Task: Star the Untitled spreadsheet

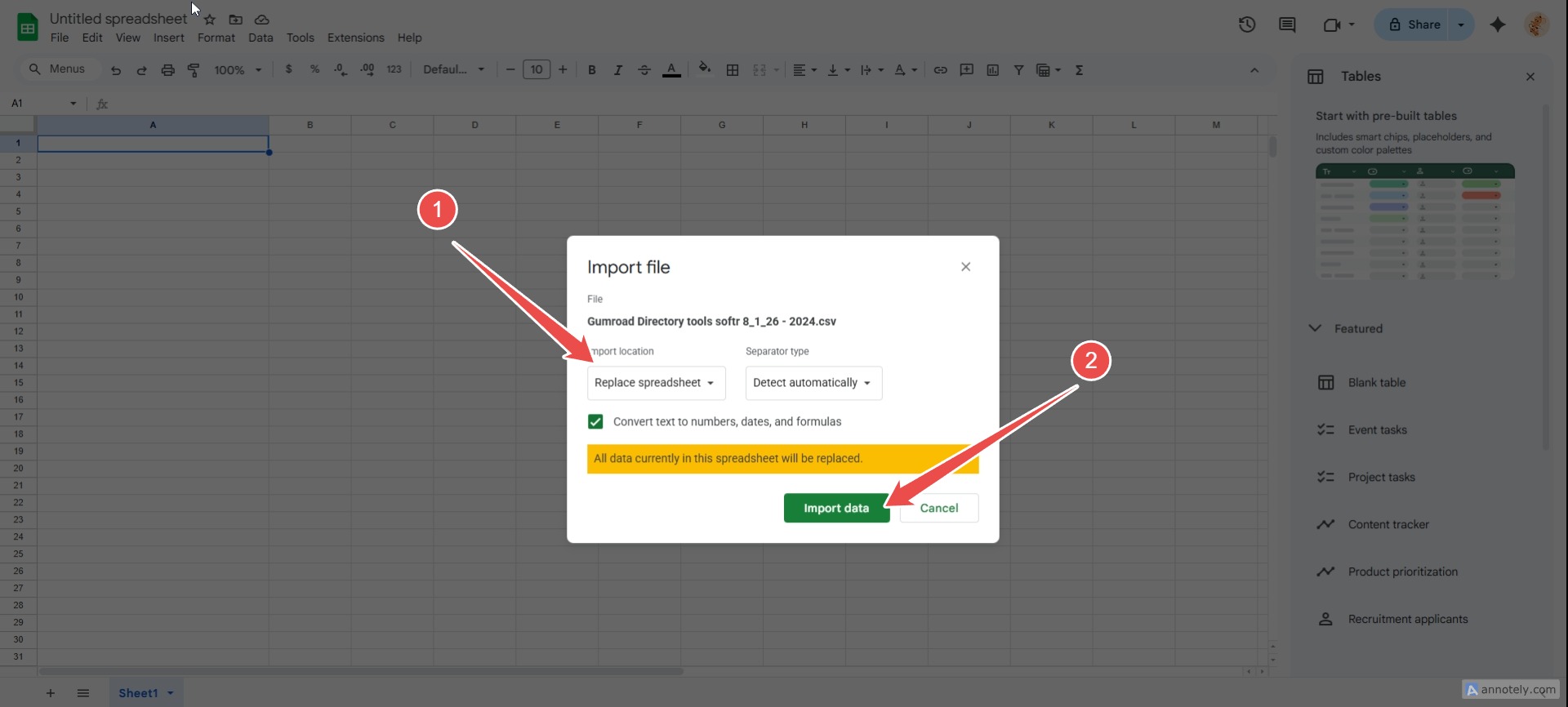Action: tap(210, 20)
